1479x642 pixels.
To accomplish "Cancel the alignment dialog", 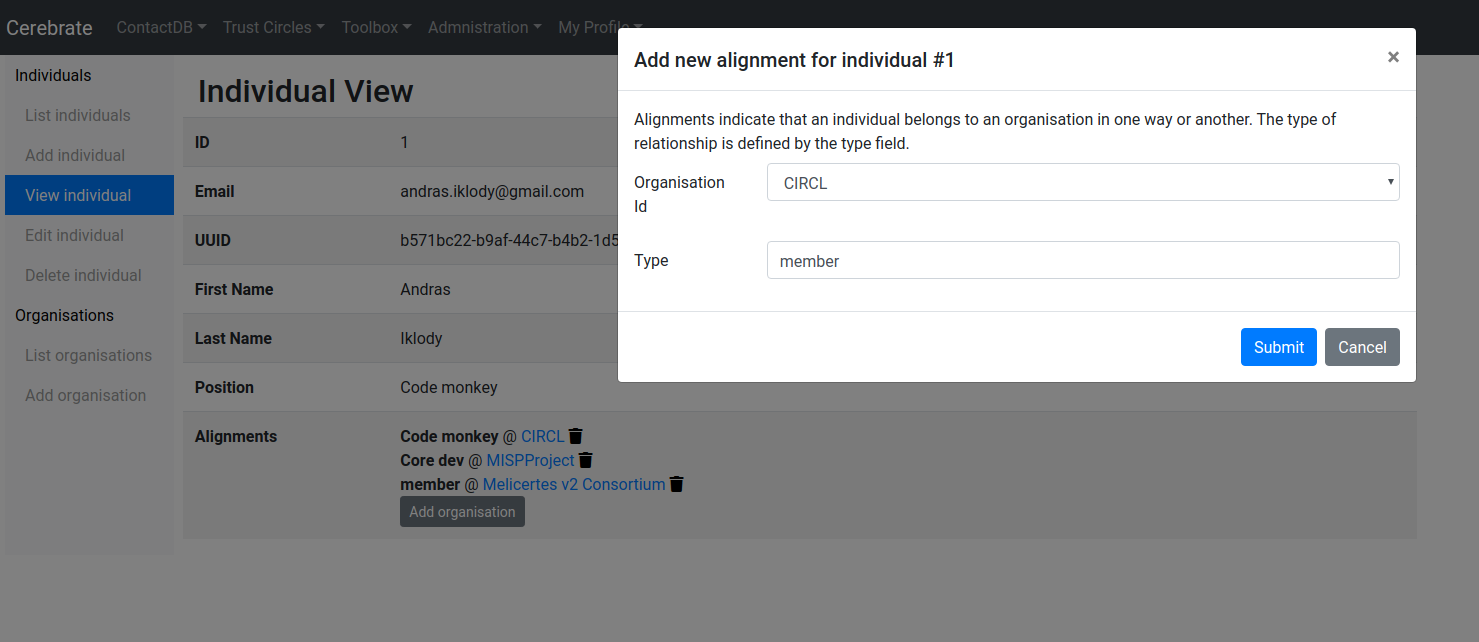I will 1361,347.
